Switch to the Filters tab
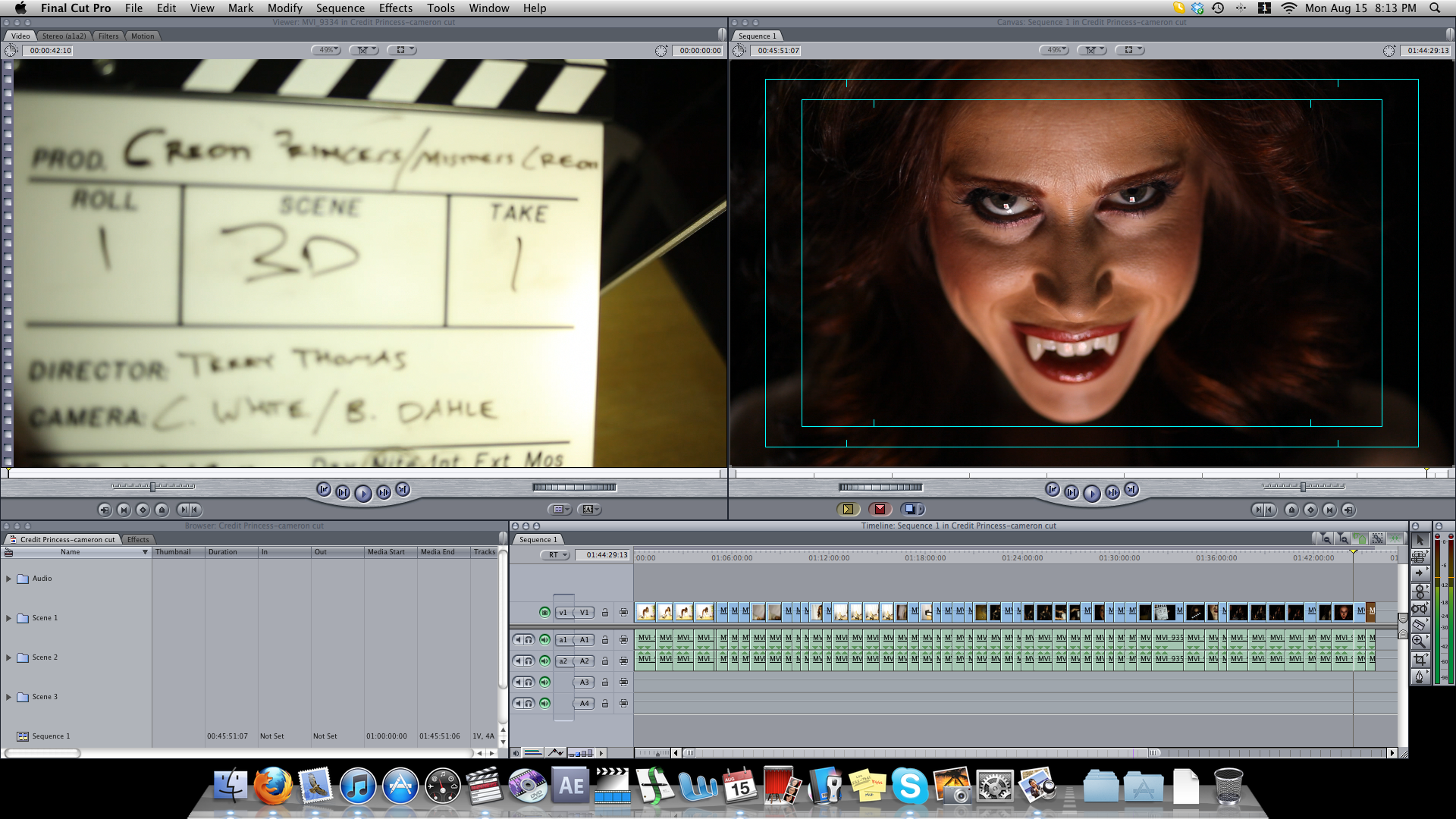 108,36
